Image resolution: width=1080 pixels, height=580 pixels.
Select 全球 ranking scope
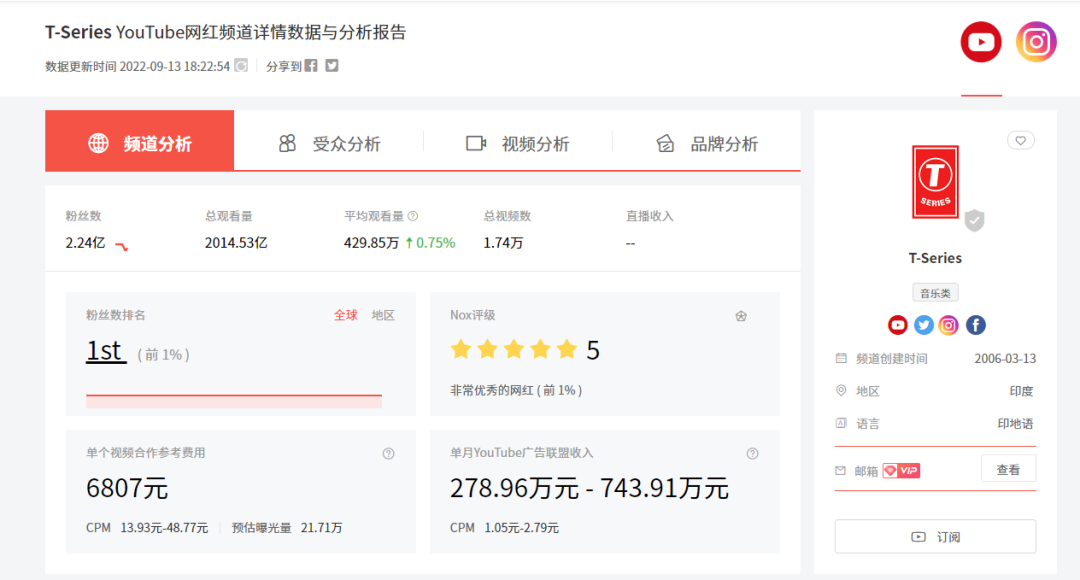(346, 315)
